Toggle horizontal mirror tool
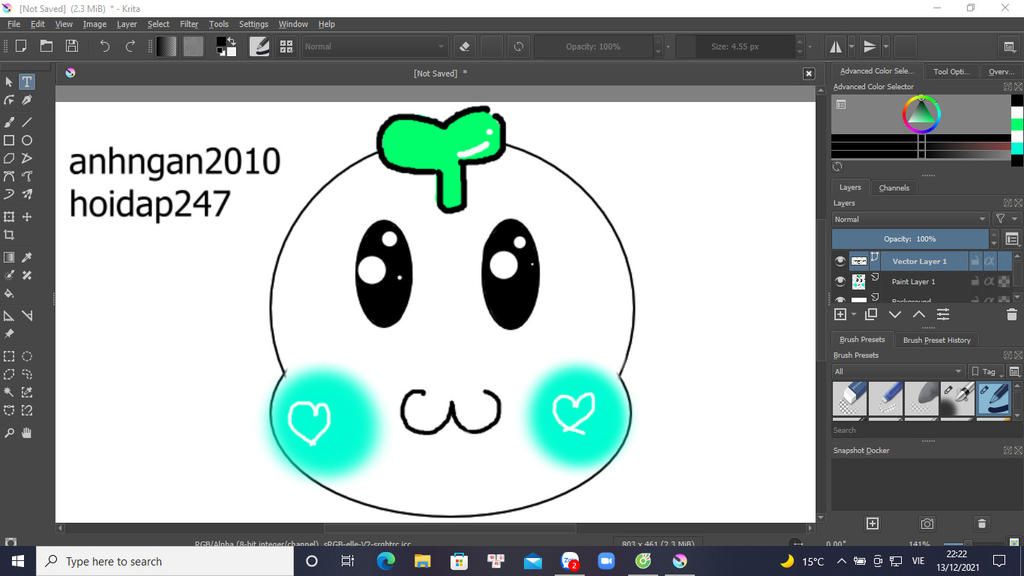 click(836, 46)
